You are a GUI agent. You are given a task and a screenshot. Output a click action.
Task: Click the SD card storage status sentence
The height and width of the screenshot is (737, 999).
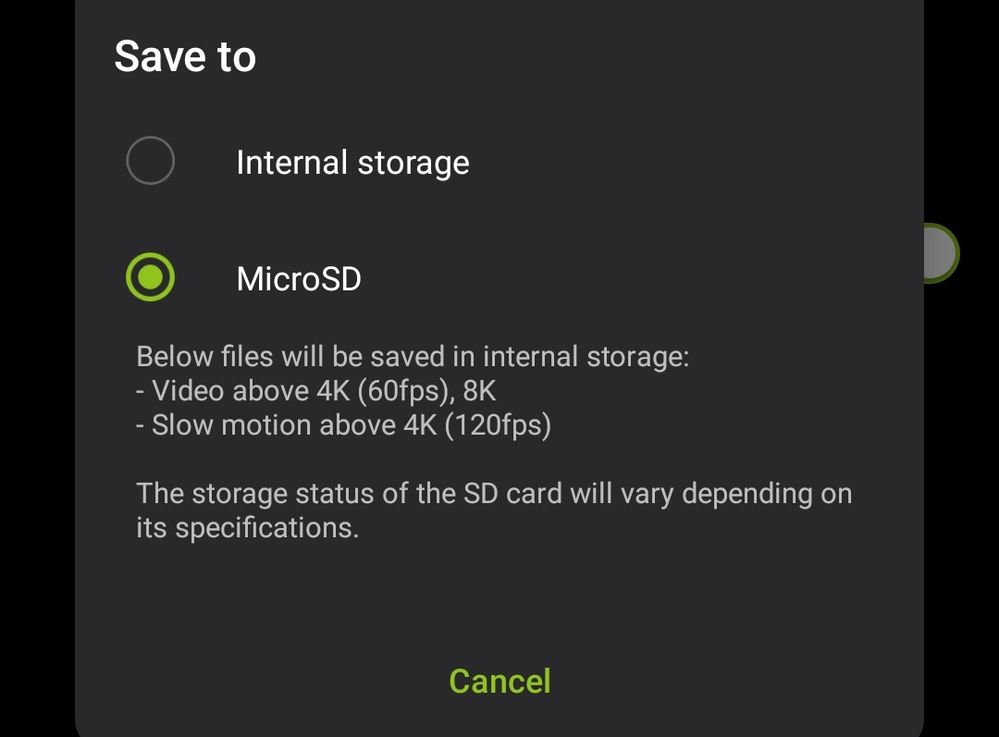[x=494, y=493]
